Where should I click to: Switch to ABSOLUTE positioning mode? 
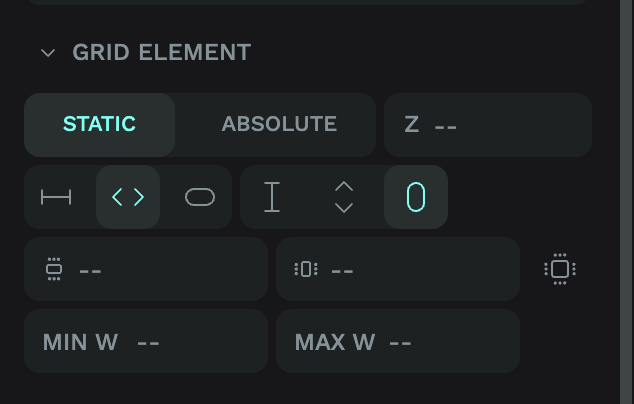pos(279,125)
